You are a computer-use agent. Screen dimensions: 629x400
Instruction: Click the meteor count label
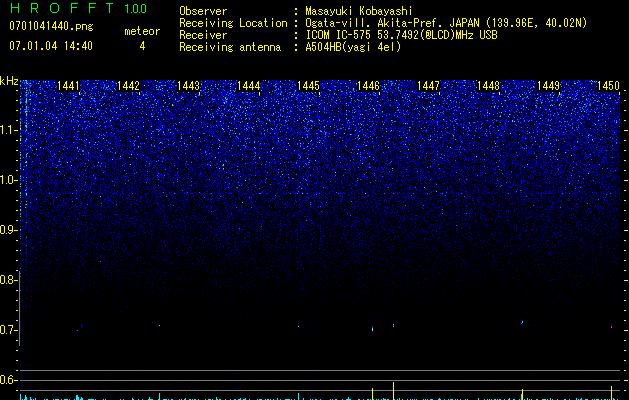click(142, 31)
